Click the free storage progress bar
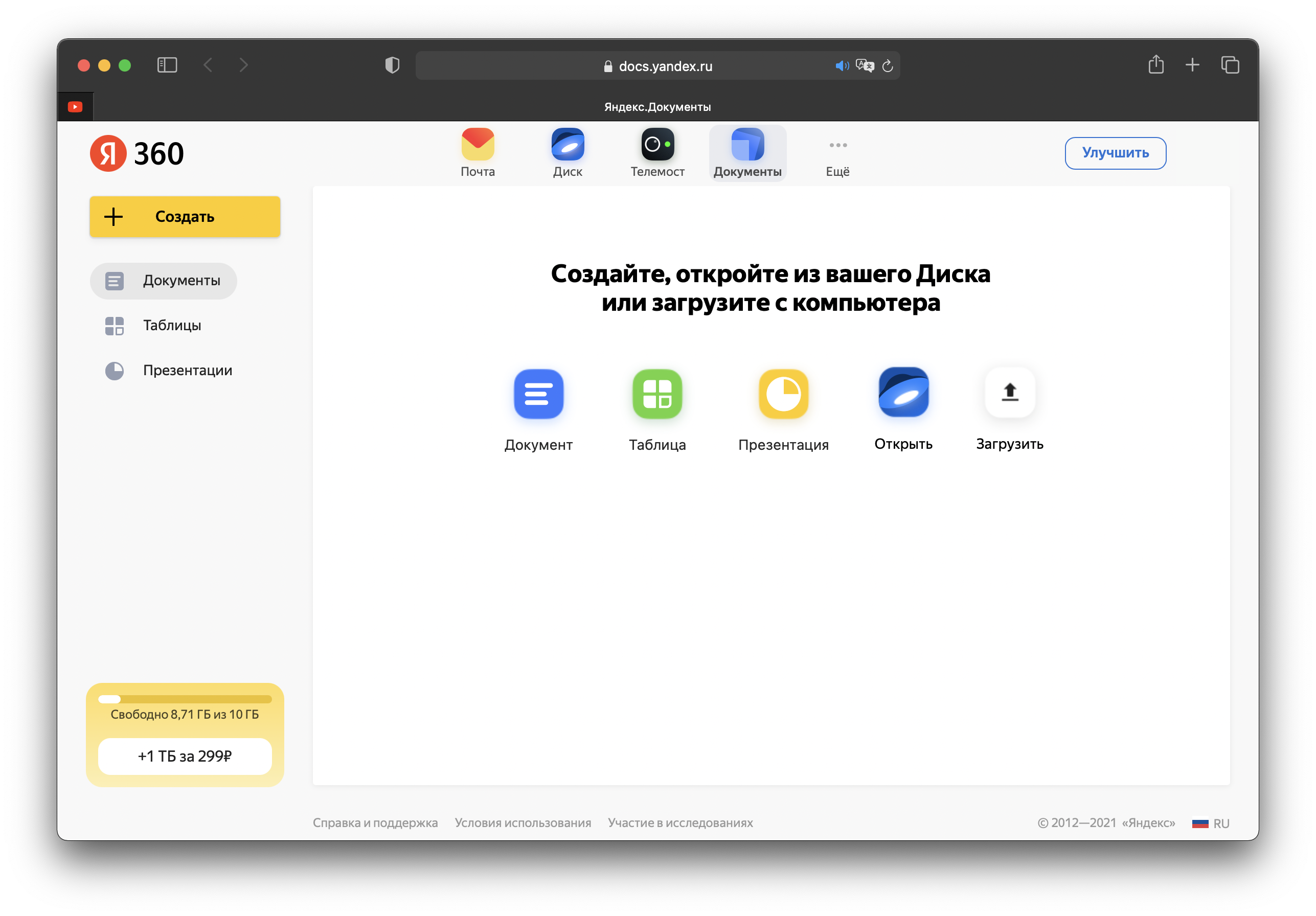The height and width of the screenshot is (916, 1316). 185,699
